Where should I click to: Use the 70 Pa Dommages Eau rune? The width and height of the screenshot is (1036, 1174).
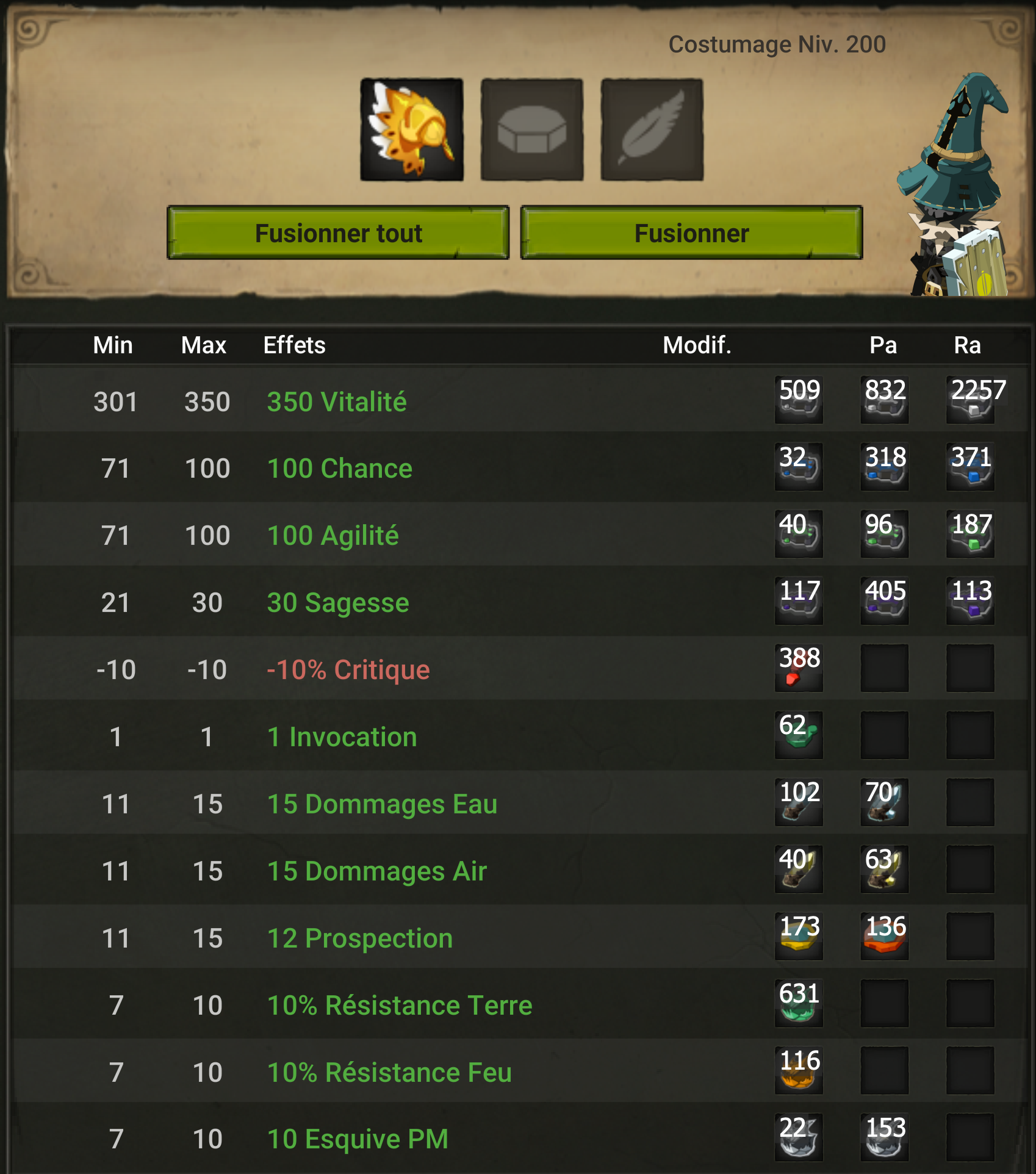pos(885,802)
